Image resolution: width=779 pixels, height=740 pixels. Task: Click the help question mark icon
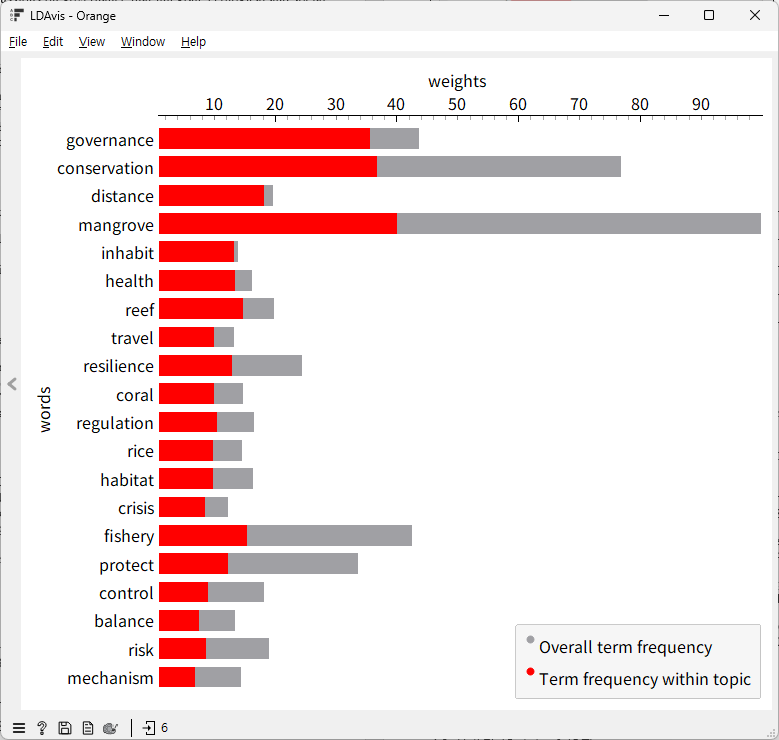tap(42, 728)
